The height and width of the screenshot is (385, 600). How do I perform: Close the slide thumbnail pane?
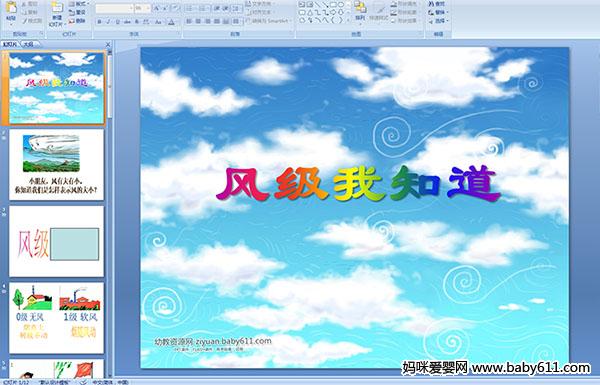(108, 45)
